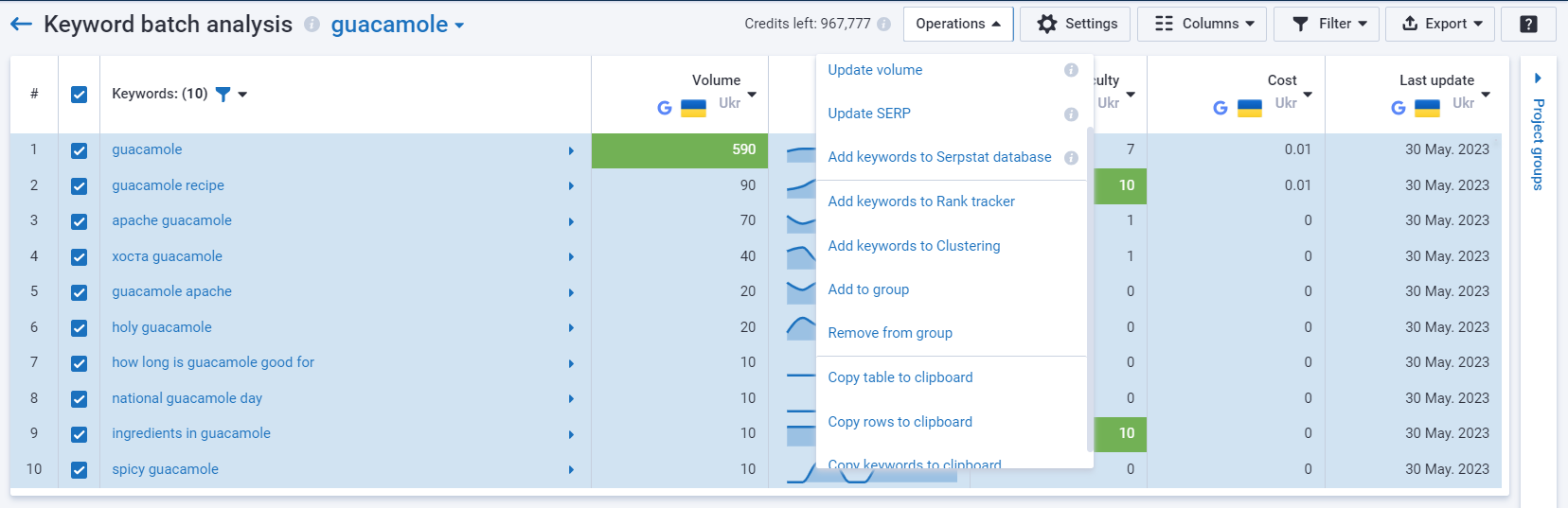Click green 590 volume cell
Screen dimensions: 1568x508
[x=680, y=150]
